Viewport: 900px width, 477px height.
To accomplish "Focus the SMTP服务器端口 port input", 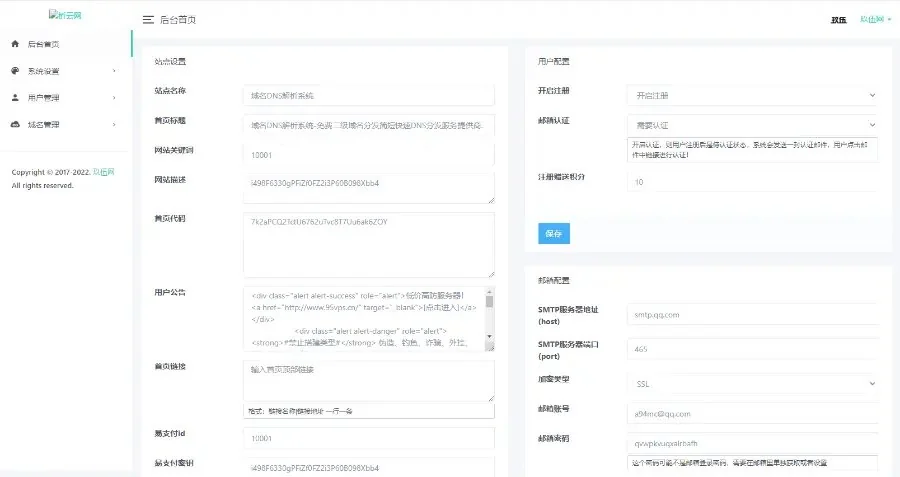I will [752, 349].
